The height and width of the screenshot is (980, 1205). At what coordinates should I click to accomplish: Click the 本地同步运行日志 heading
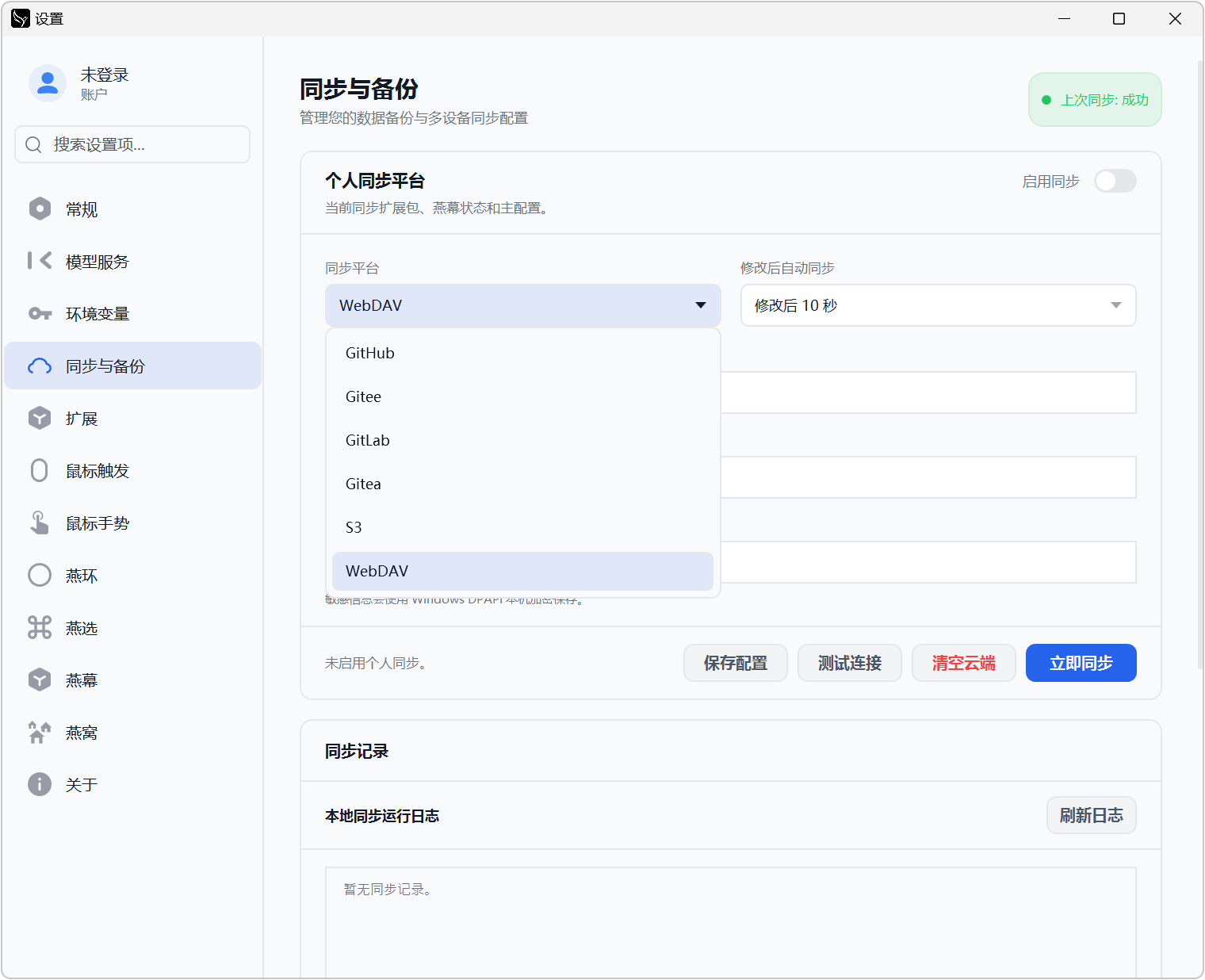coord(382,816)
